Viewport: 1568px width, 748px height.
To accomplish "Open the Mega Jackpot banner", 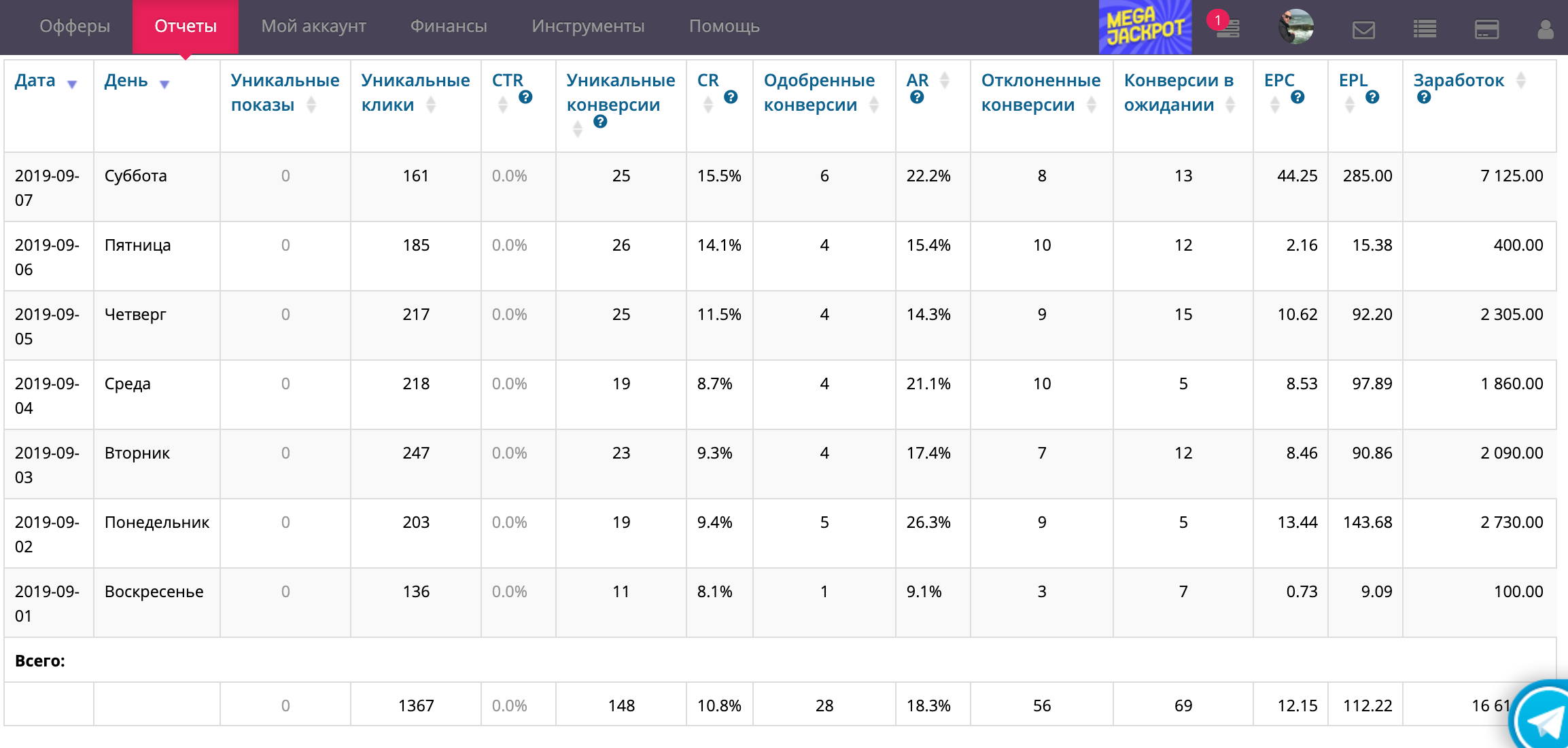I will pyautogui.click(x=1145, y=27).
